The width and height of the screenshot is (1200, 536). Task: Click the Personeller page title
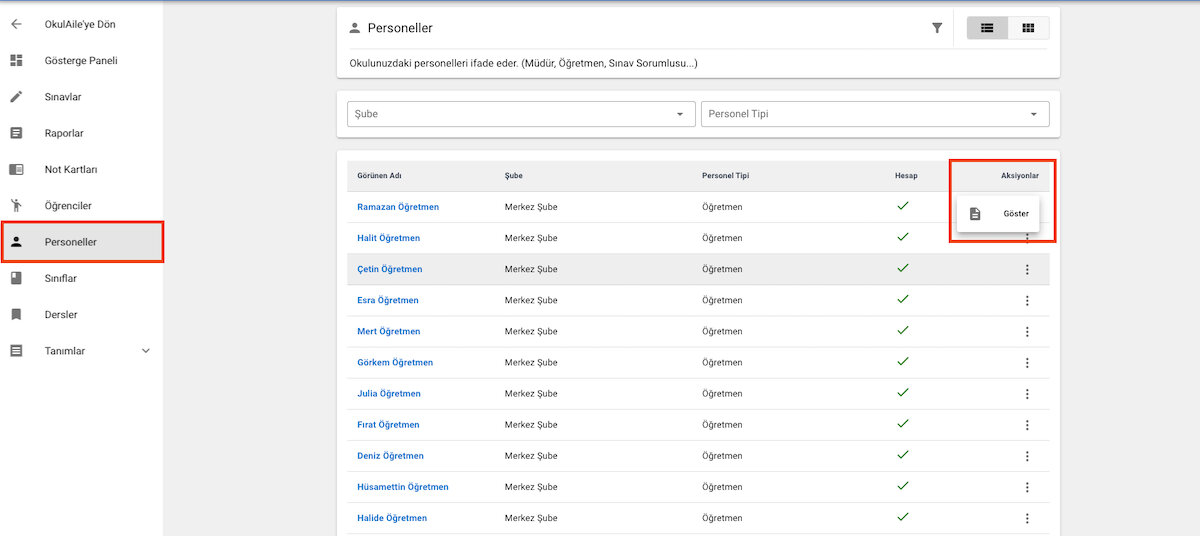(x=400, y=28)
